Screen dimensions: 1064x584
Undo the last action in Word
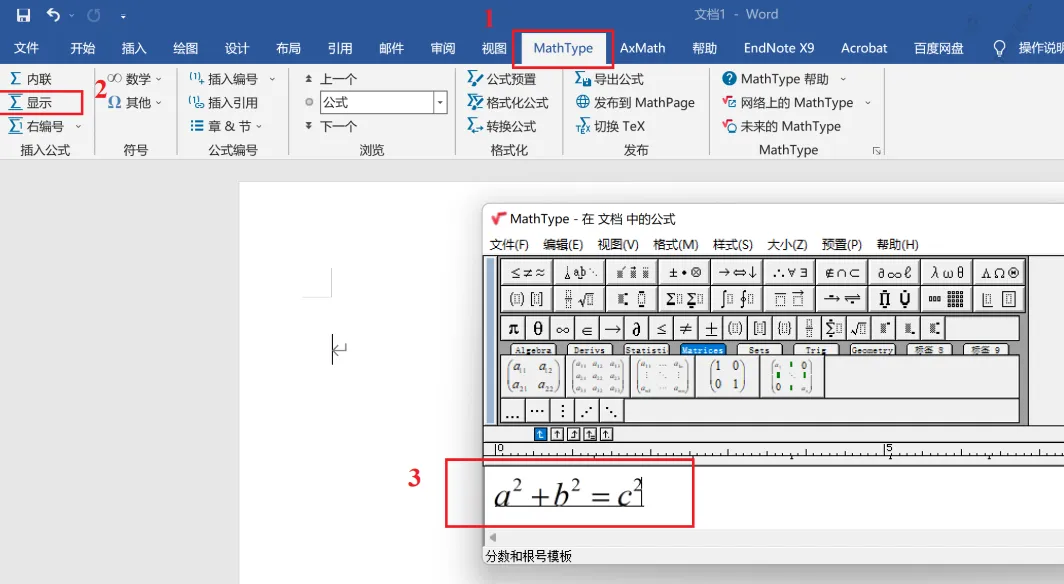tap(53, 15)
